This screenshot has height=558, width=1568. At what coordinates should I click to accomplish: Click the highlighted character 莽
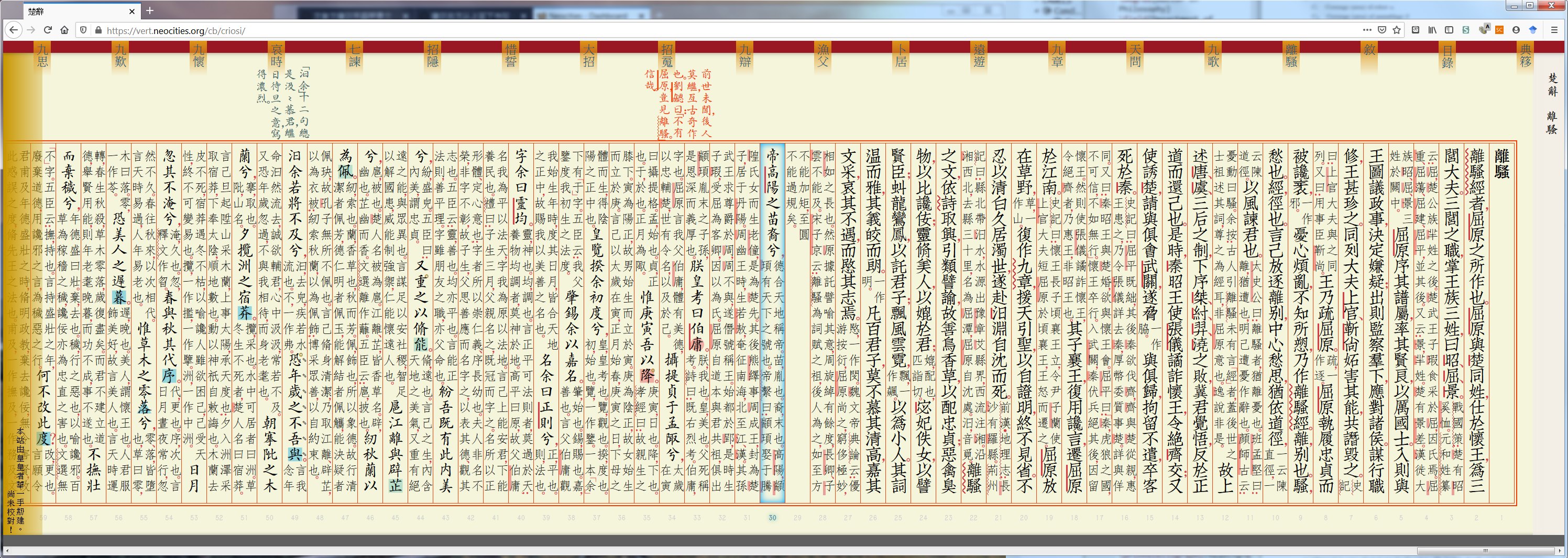[245, 313]
